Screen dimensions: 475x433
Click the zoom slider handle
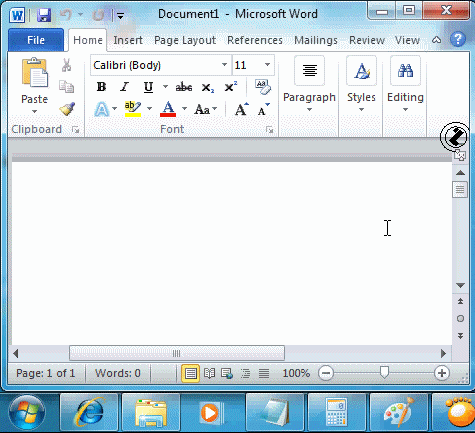384,373
